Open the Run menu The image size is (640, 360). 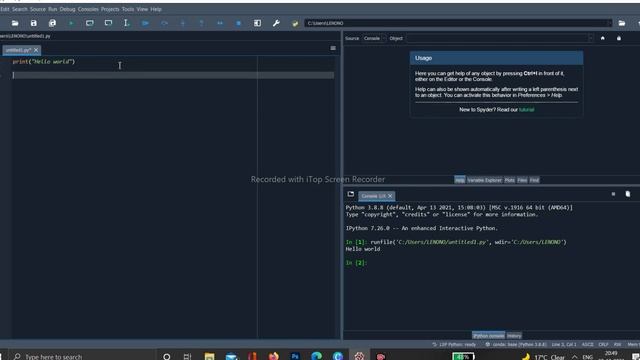pos(53,9)
